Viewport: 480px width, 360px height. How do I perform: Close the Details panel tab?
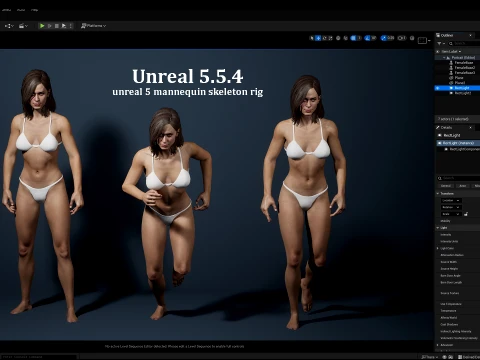pyautogui.click(x=471, y=128)
